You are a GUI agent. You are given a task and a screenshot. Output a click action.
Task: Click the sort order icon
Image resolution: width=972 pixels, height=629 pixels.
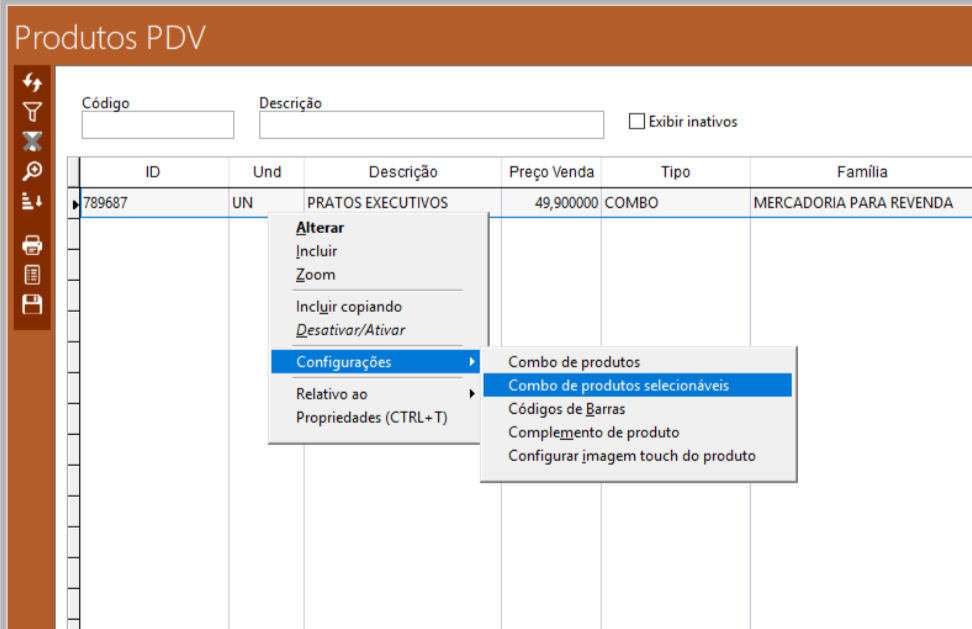(32, 201)
